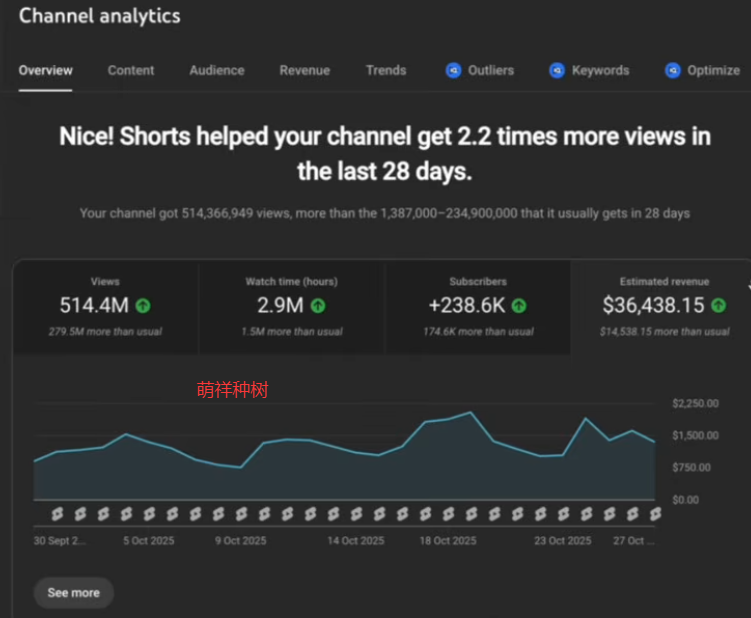The height and width of the screenshot is (618, 751).
Task: Click the blue Optimize extension icon
Action: click(672, 70)
